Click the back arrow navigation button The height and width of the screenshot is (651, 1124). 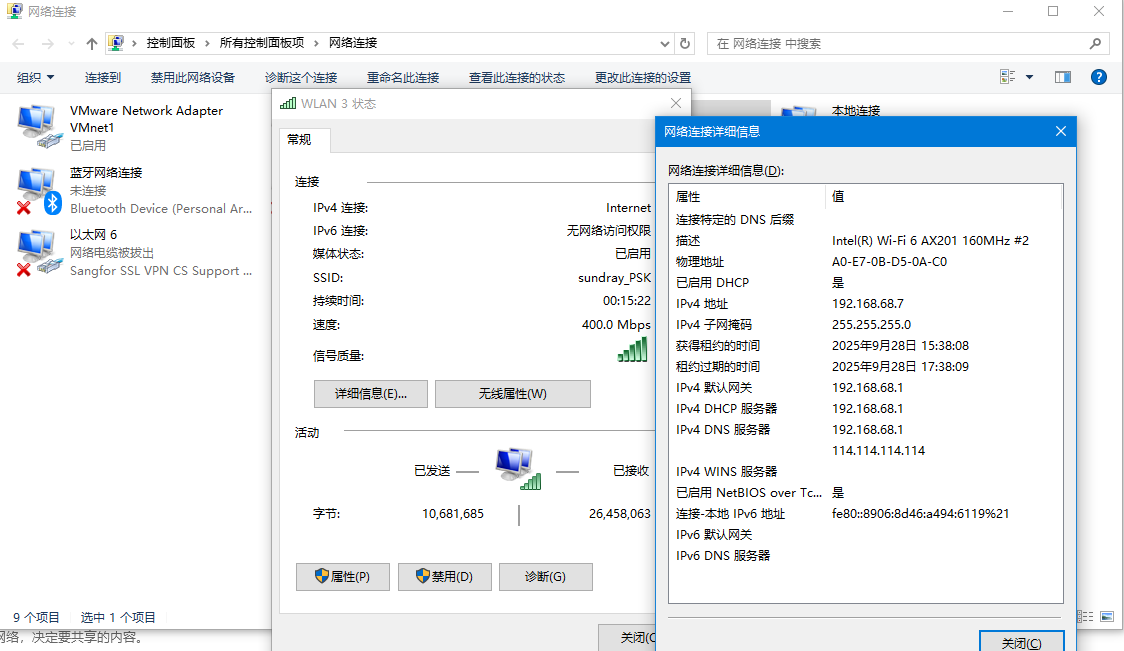19,44
